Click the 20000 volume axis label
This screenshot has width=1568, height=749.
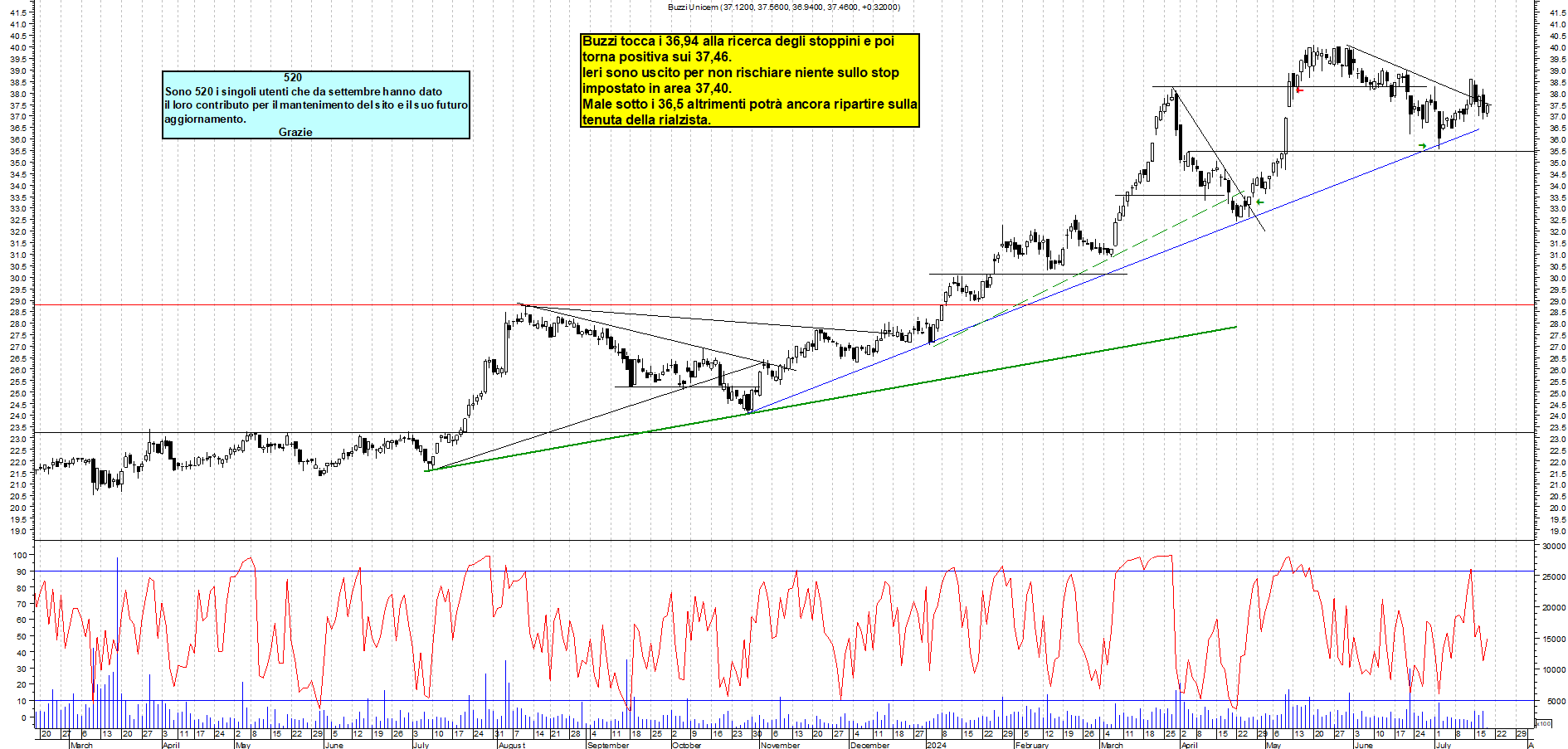(1553, 608)
